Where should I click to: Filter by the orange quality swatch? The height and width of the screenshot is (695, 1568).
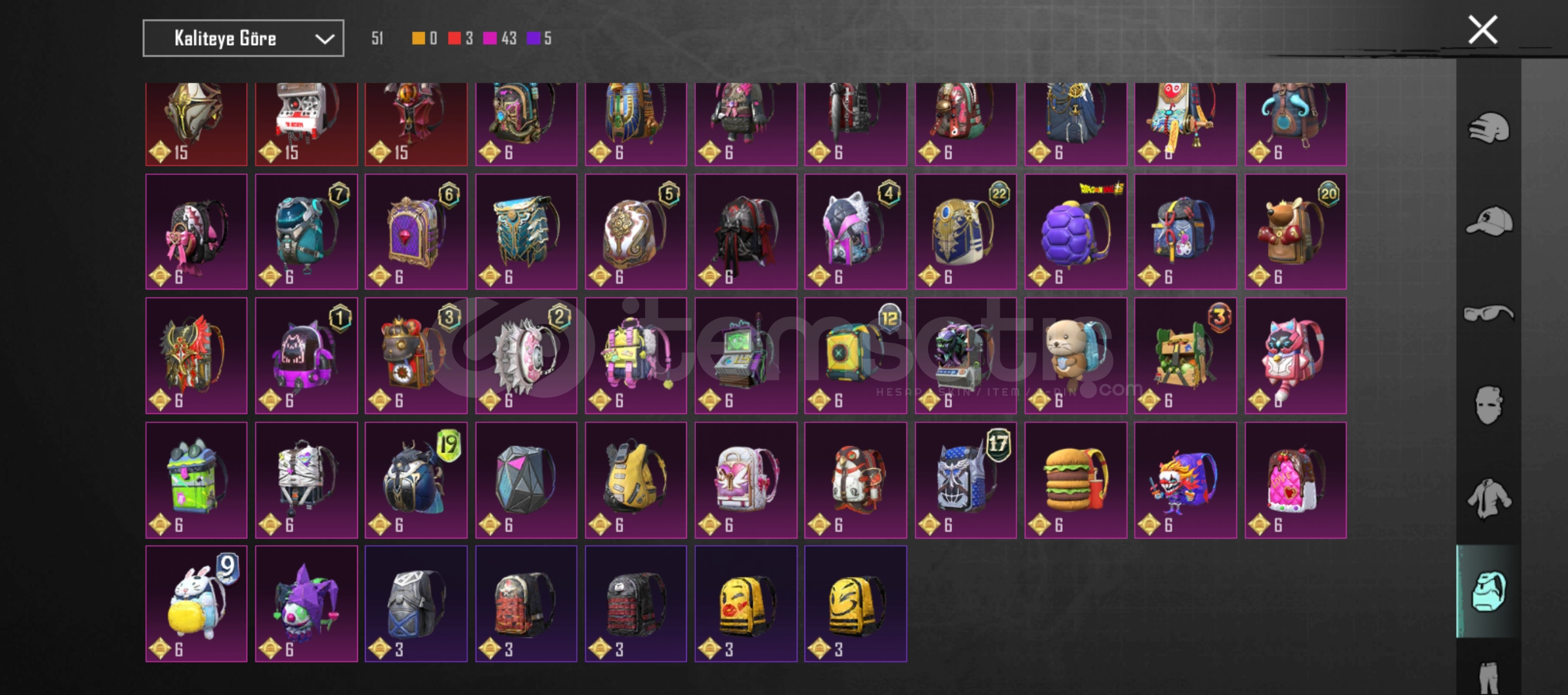click(x=418, y=39)
